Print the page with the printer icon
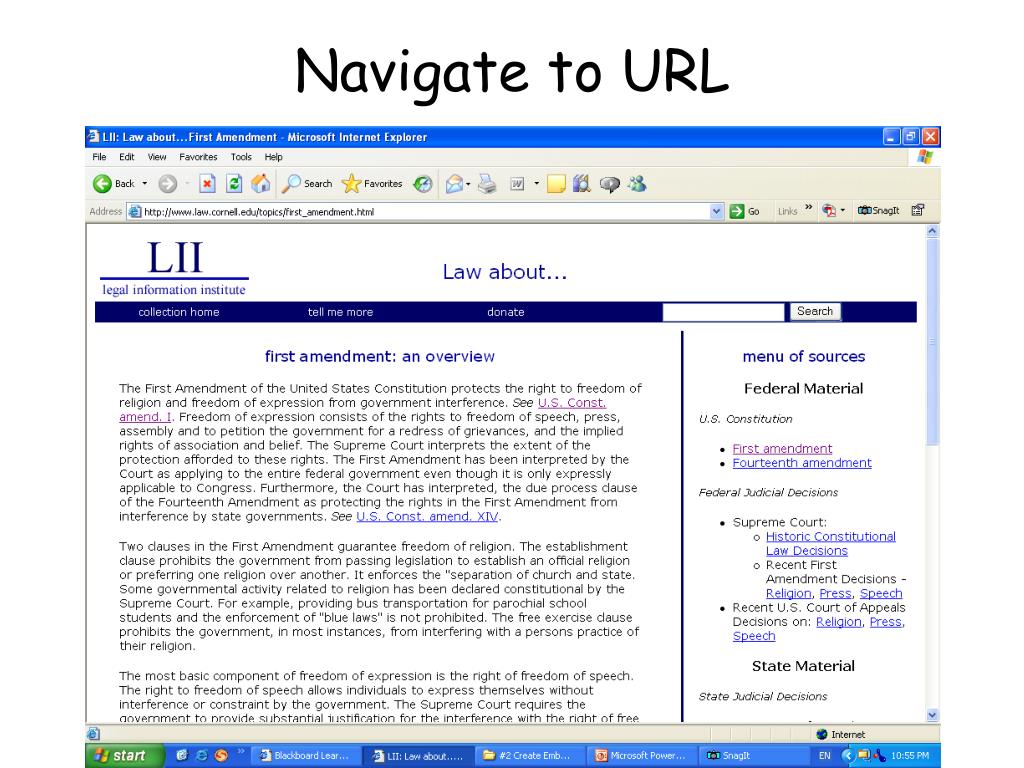The width and height of the screenshot is (1024, 768). [487, 184]
